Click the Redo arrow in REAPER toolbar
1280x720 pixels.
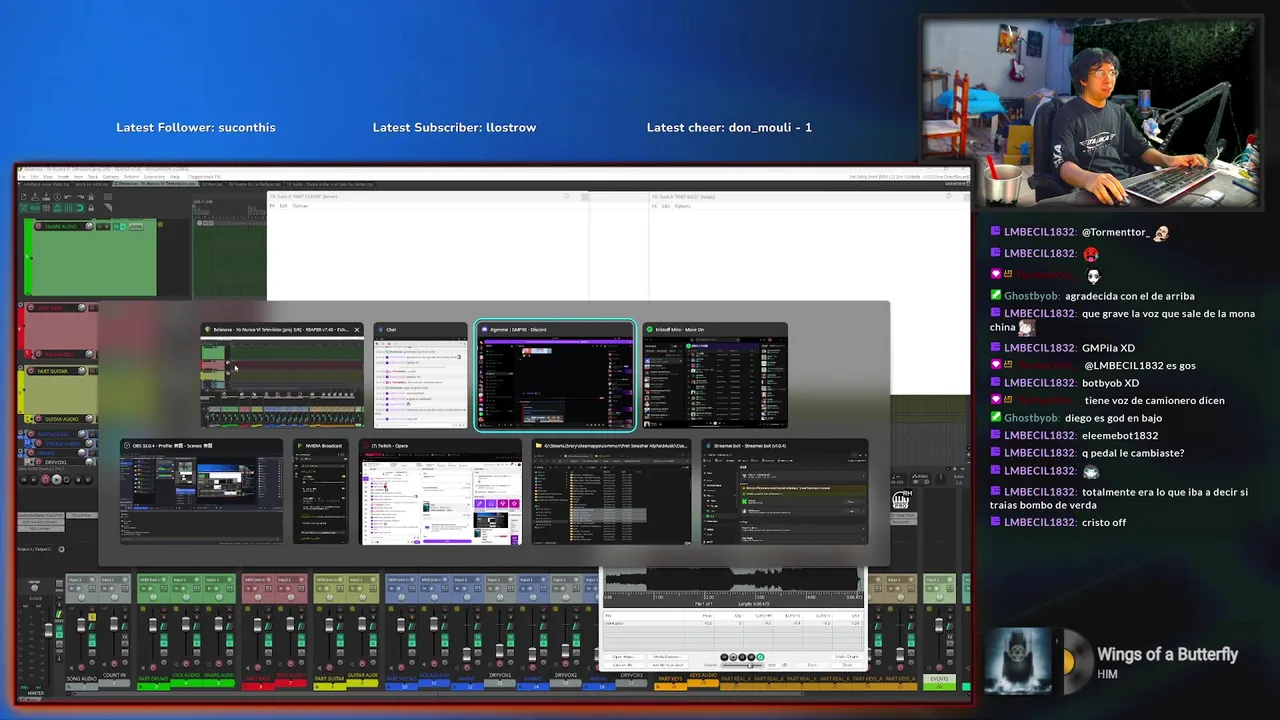(x=80, y=196)
